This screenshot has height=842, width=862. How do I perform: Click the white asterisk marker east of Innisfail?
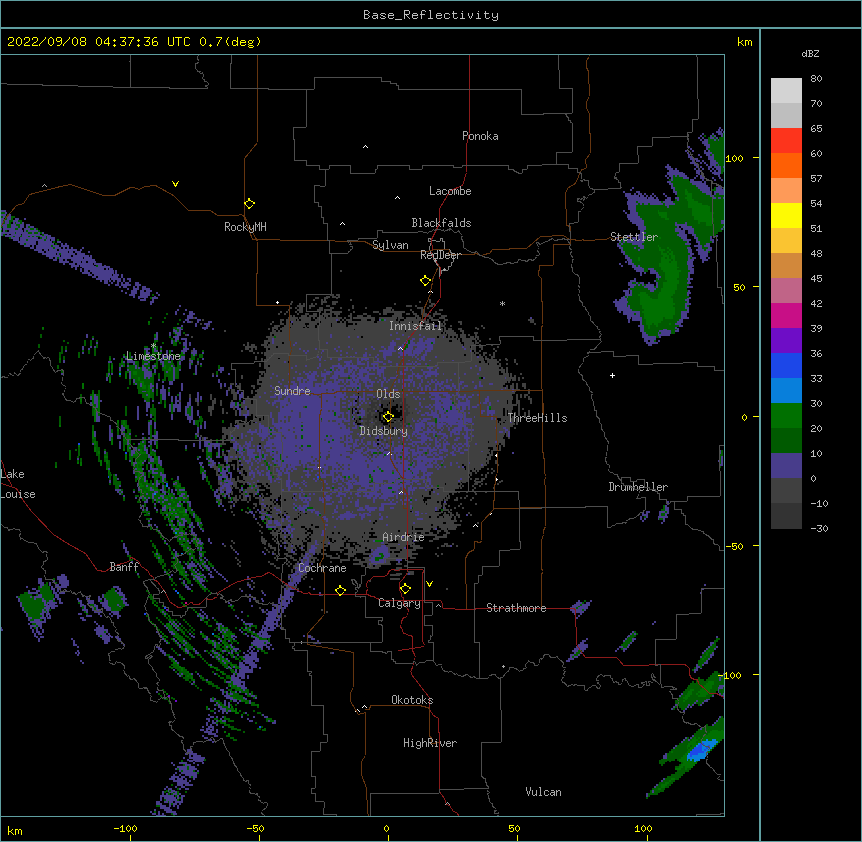click(502, 303)
